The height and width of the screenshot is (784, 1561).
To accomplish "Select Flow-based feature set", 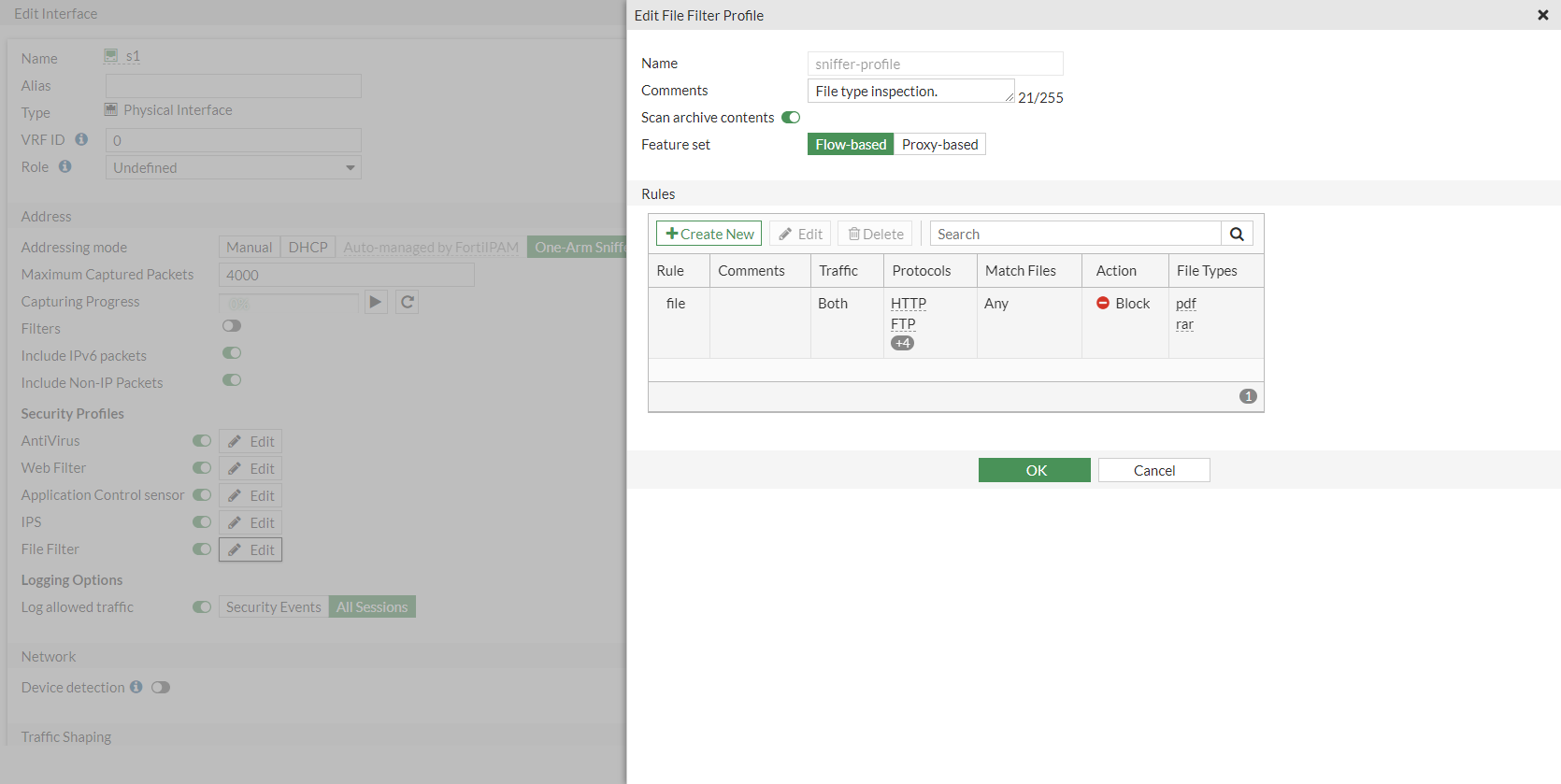I will point(851,144).
